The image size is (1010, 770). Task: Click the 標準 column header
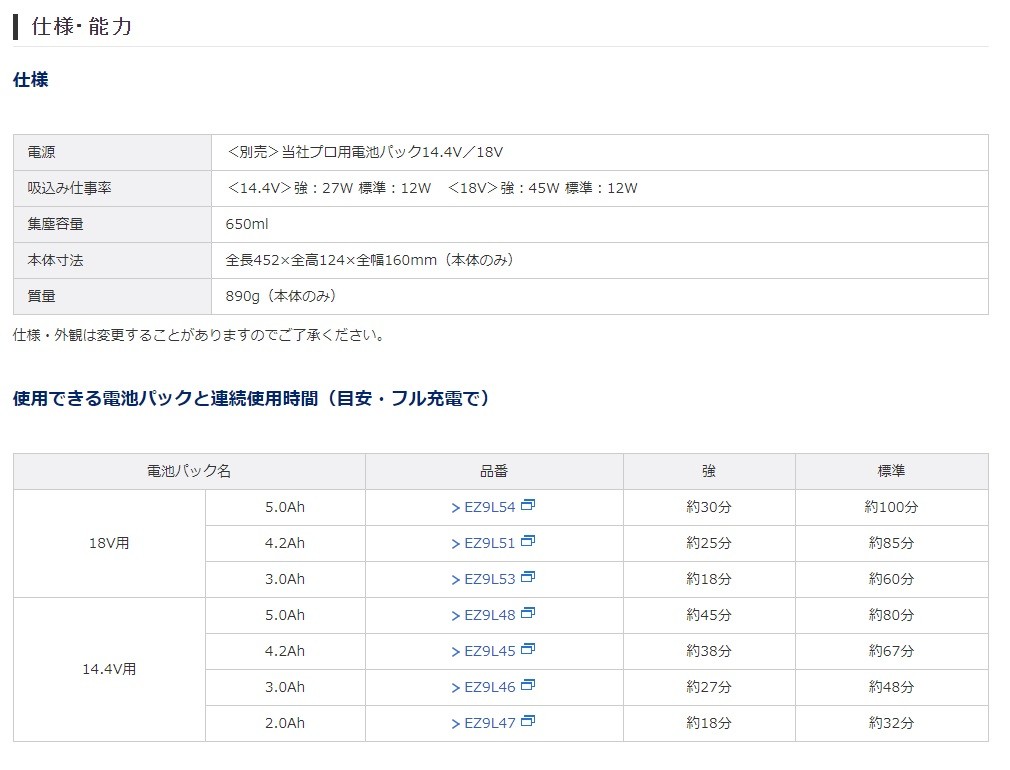[x=891, y=472]
